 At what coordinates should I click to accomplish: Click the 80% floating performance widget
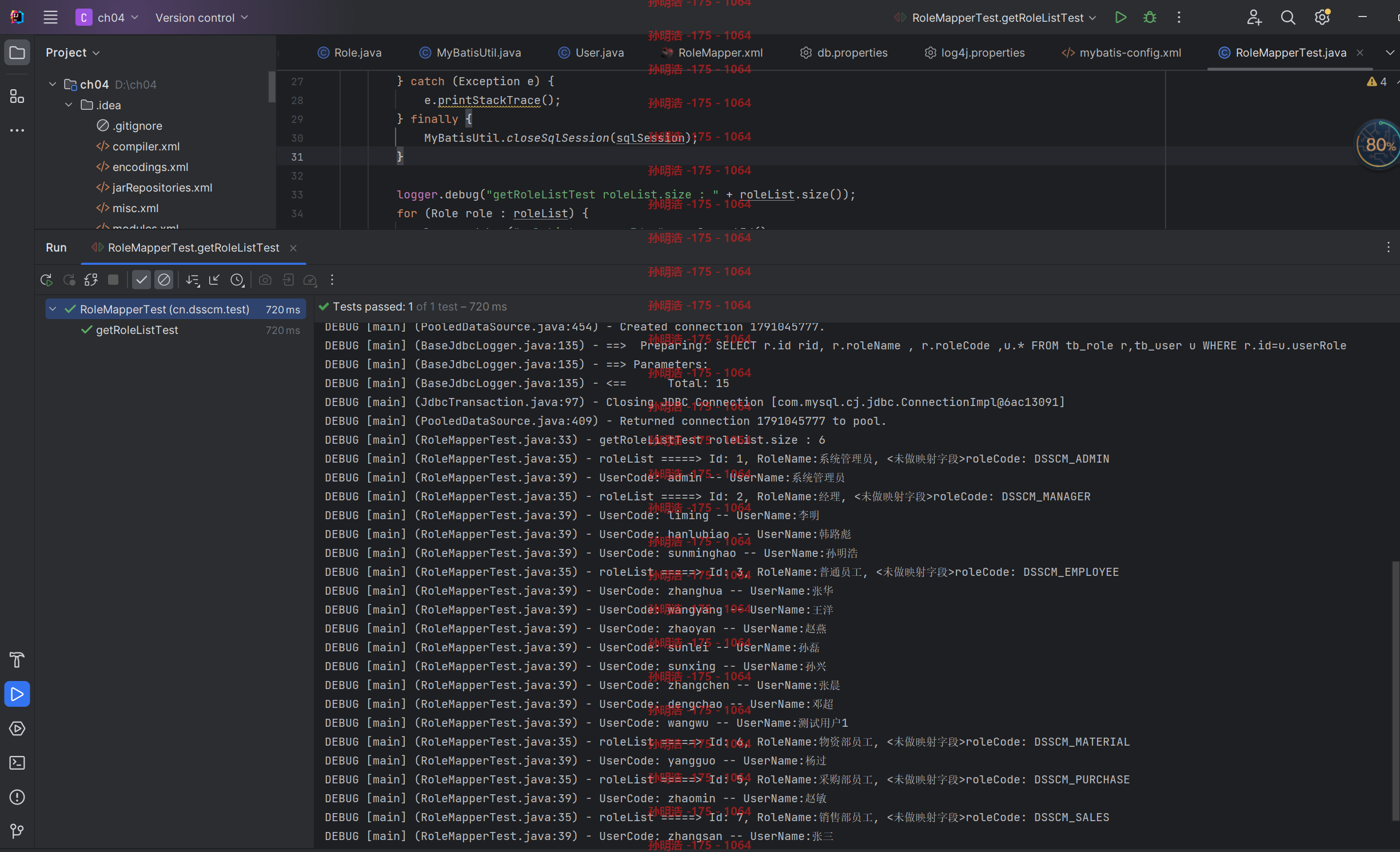[1379, 144]
